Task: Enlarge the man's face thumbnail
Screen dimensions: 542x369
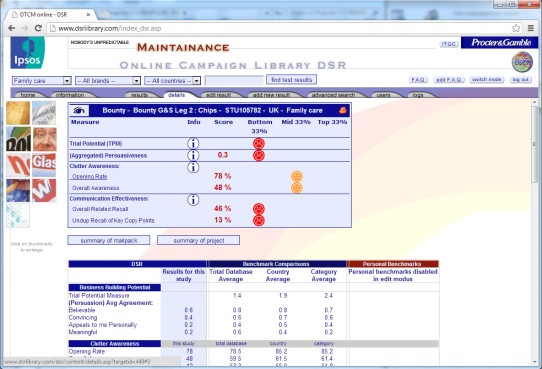Action: click(x=45, y=139)
